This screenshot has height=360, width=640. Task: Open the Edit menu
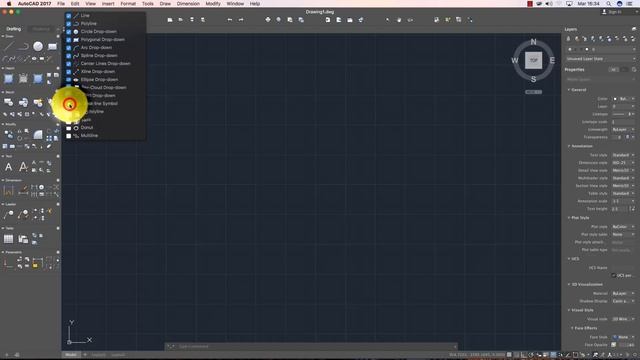pos(75,4)
